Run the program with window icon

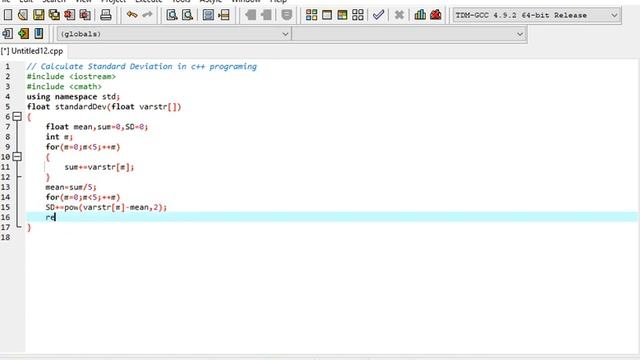click(327, 15)
